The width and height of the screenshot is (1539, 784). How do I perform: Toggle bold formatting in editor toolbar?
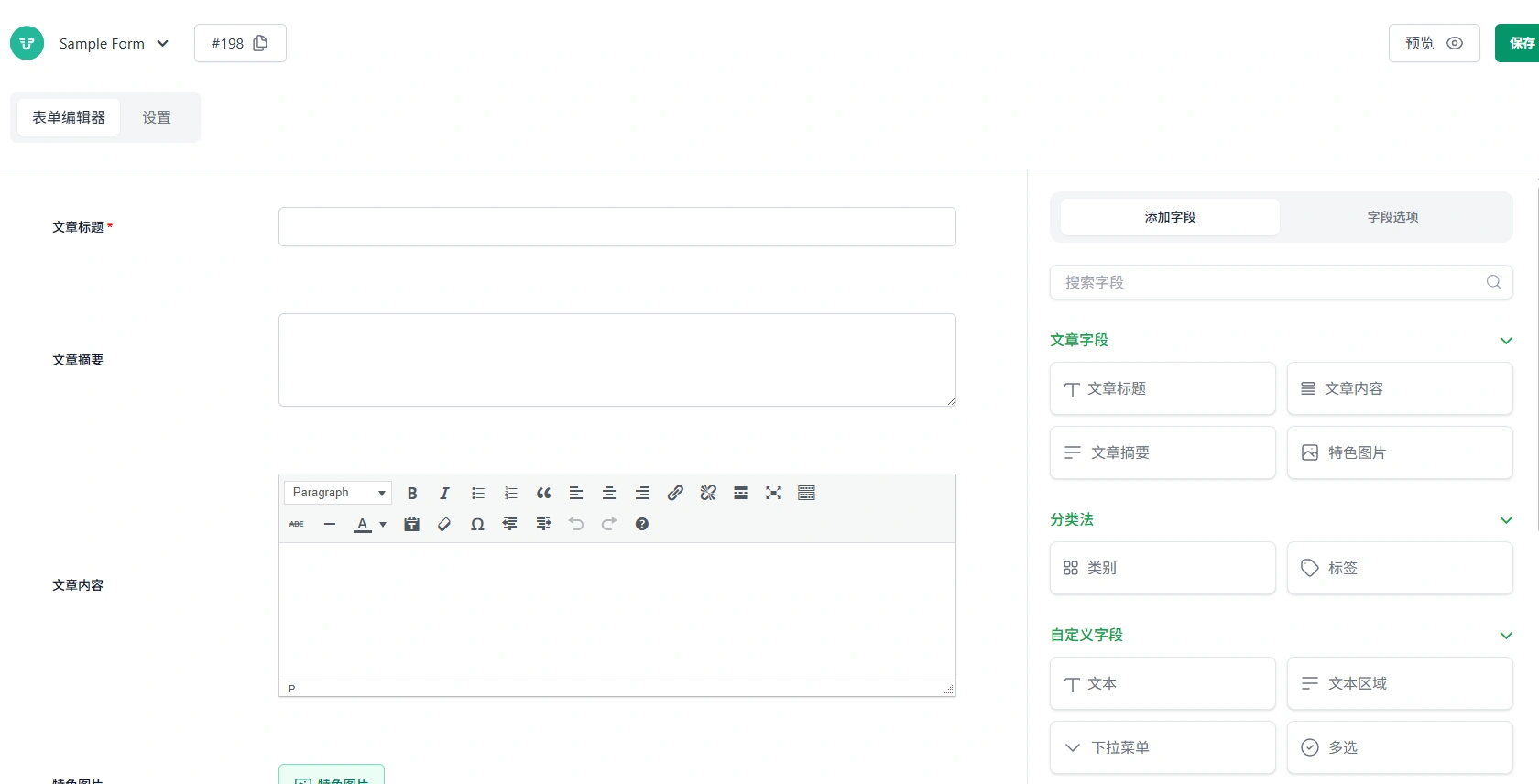[412, 493]
